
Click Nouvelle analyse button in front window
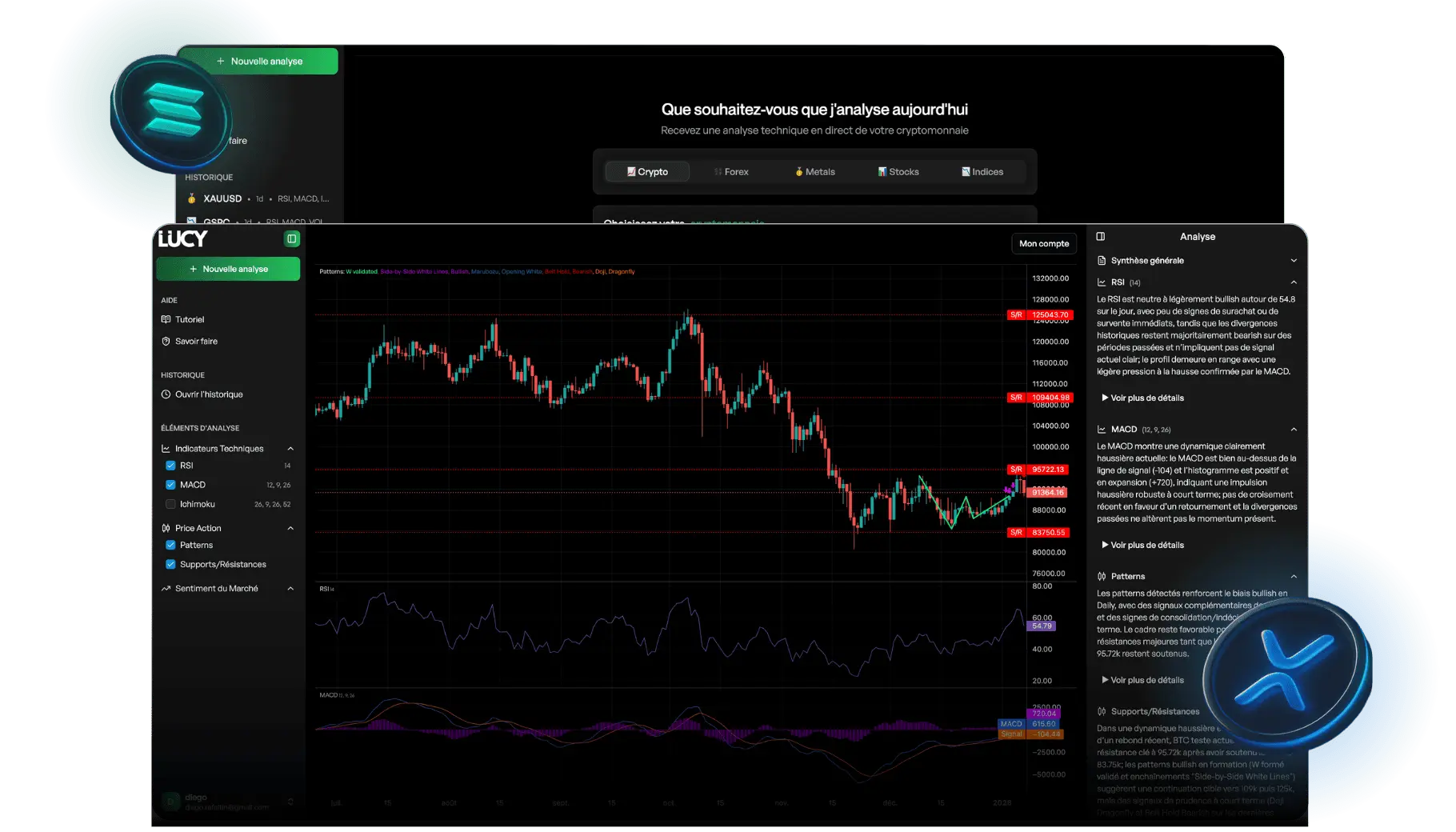(x=228, y=270)
